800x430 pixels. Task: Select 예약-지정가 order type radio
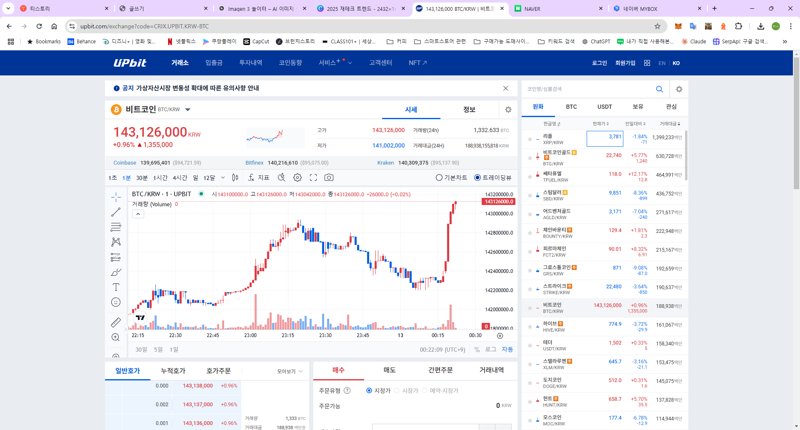424,390
